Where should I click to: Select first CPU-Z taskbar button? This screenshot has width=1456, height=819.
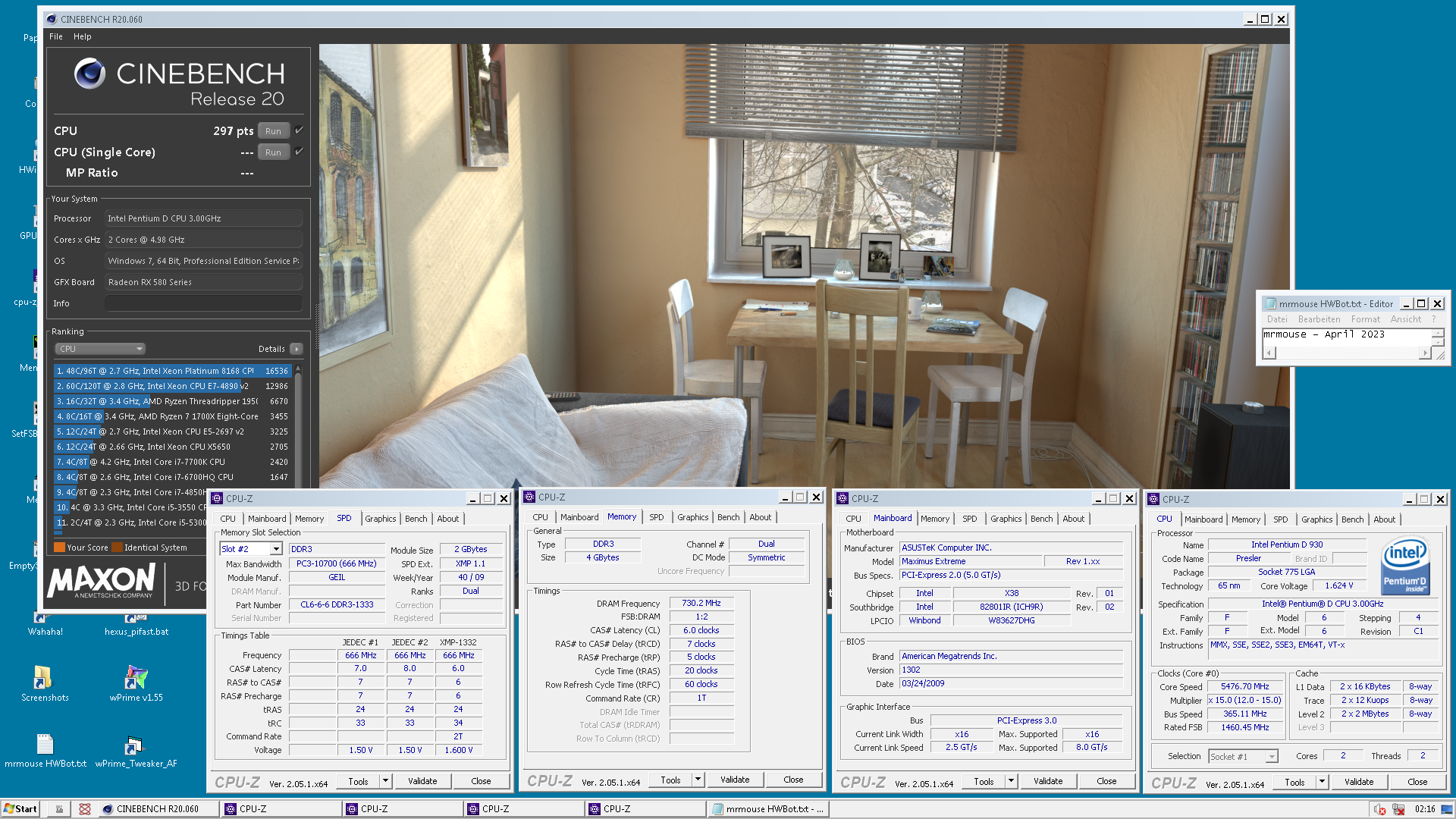(x=281, y=809)
